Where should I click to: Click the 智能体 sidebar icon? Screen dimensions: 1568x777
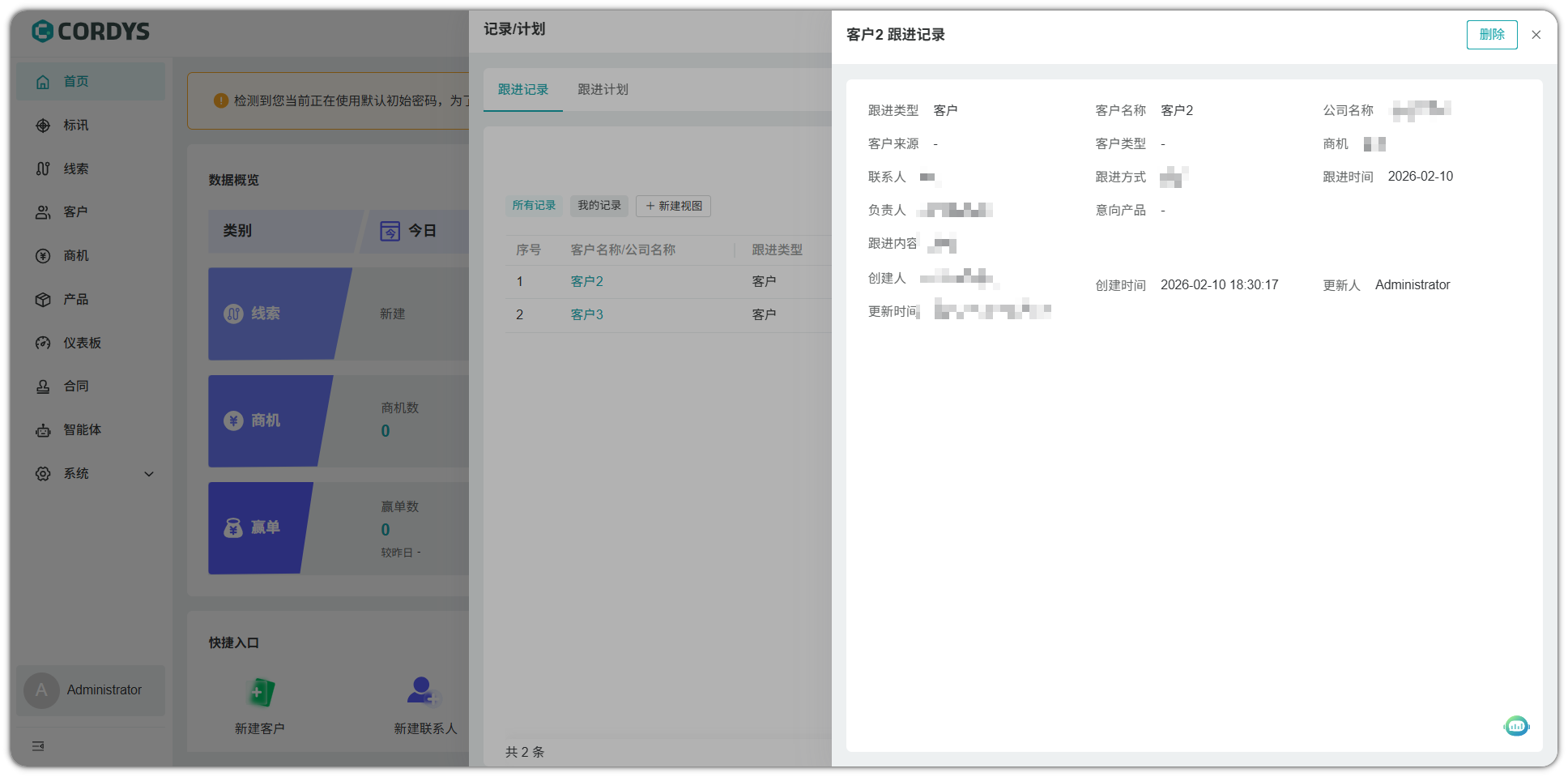coord(42,429)
